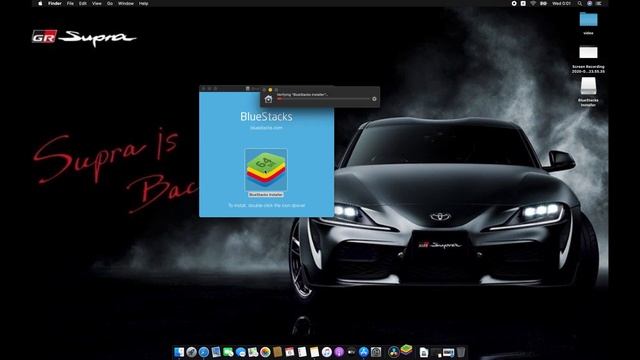Open FaceTime from the Dock

(x=228, y=352)
